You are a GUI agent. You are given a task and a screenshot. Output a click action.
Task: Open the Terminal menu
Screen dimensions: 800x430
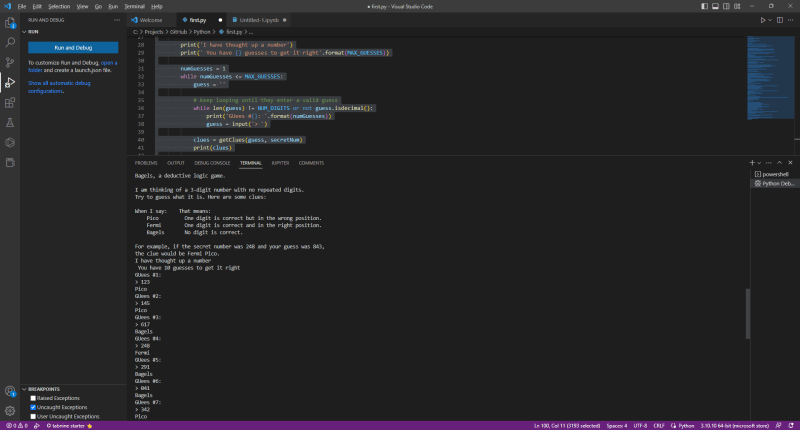135,7
